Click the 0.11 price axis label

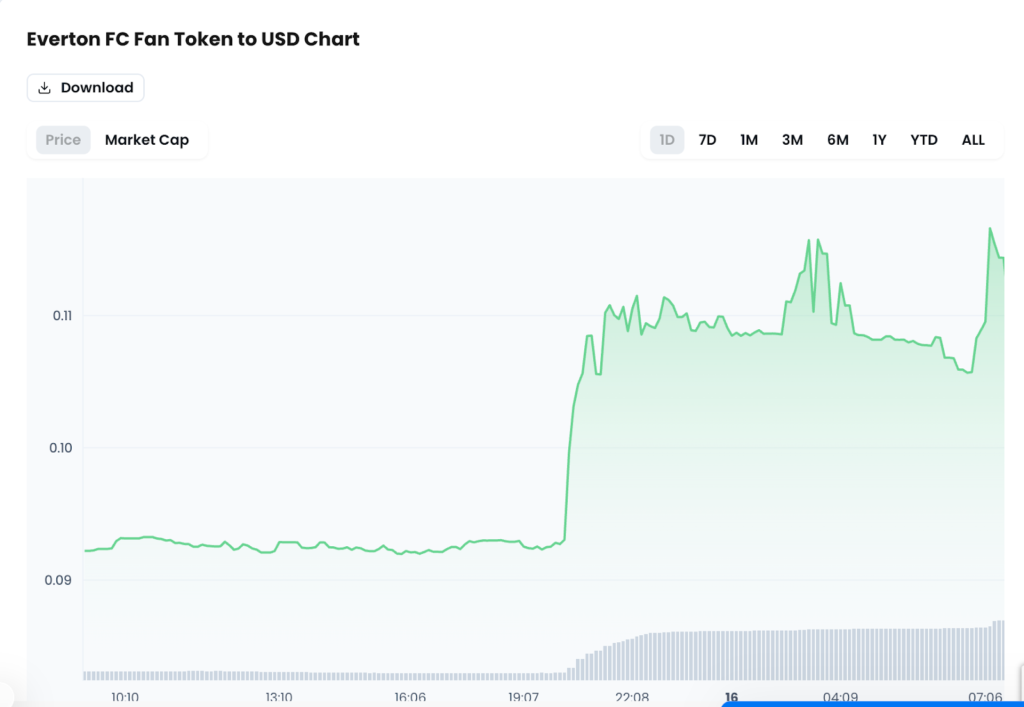pos(62,315)
